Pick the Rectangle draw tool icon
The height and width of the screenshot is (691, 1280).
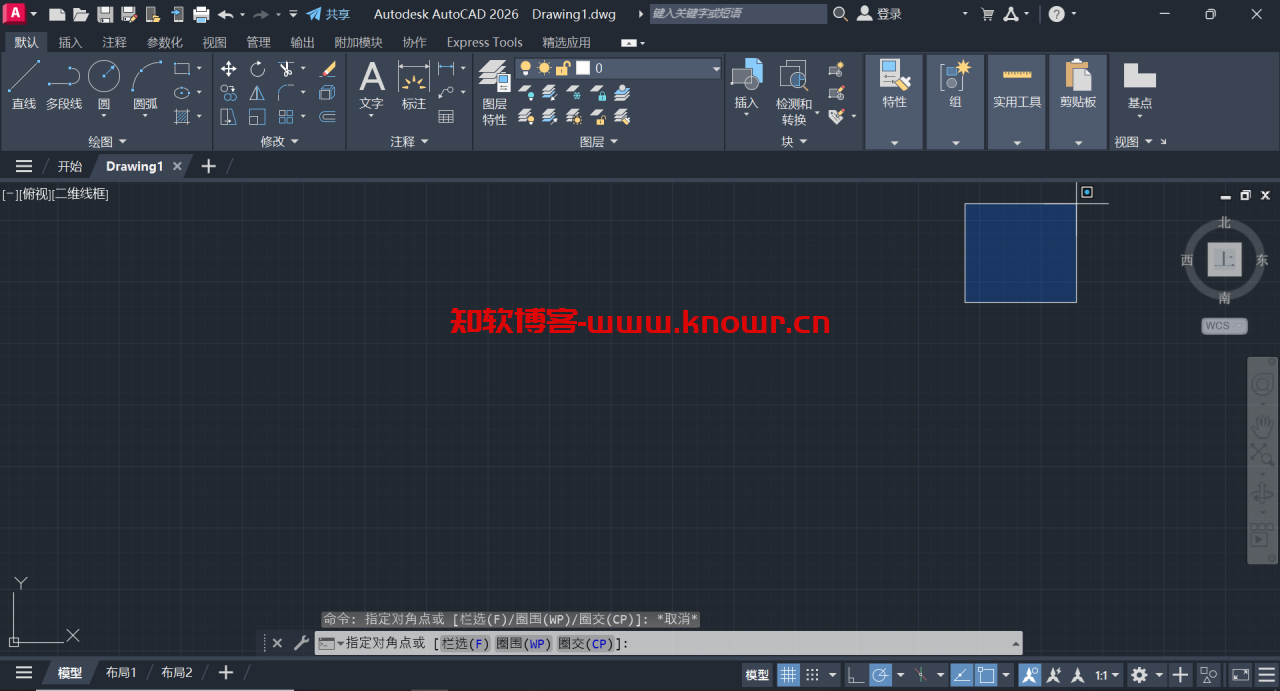pos(182,69)
